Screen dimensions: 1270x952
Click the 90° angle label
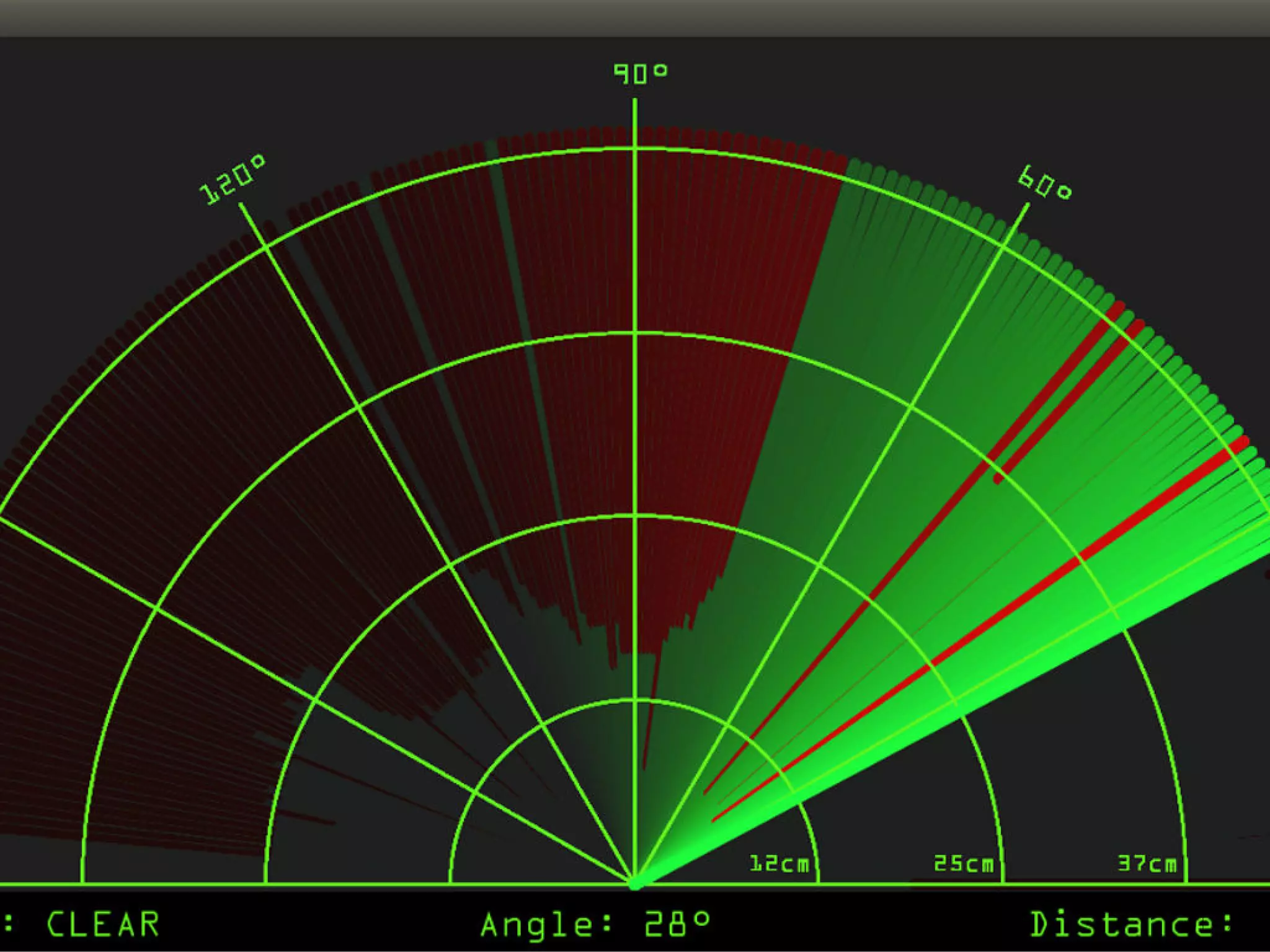click(640, 74)
